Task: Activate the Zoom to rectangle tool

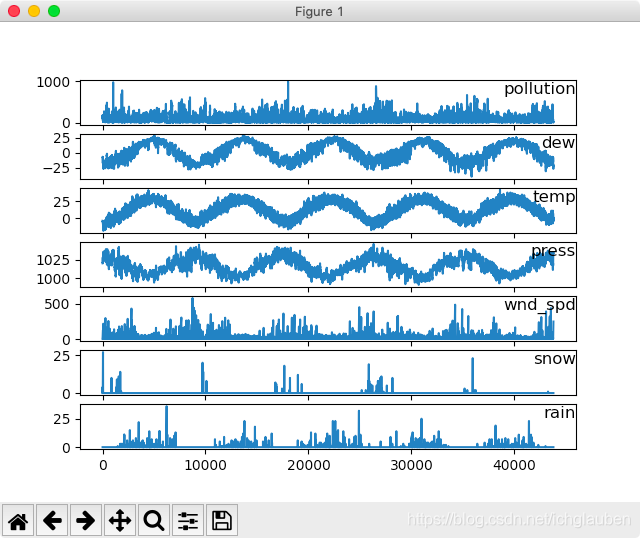Action: [154, 520]
